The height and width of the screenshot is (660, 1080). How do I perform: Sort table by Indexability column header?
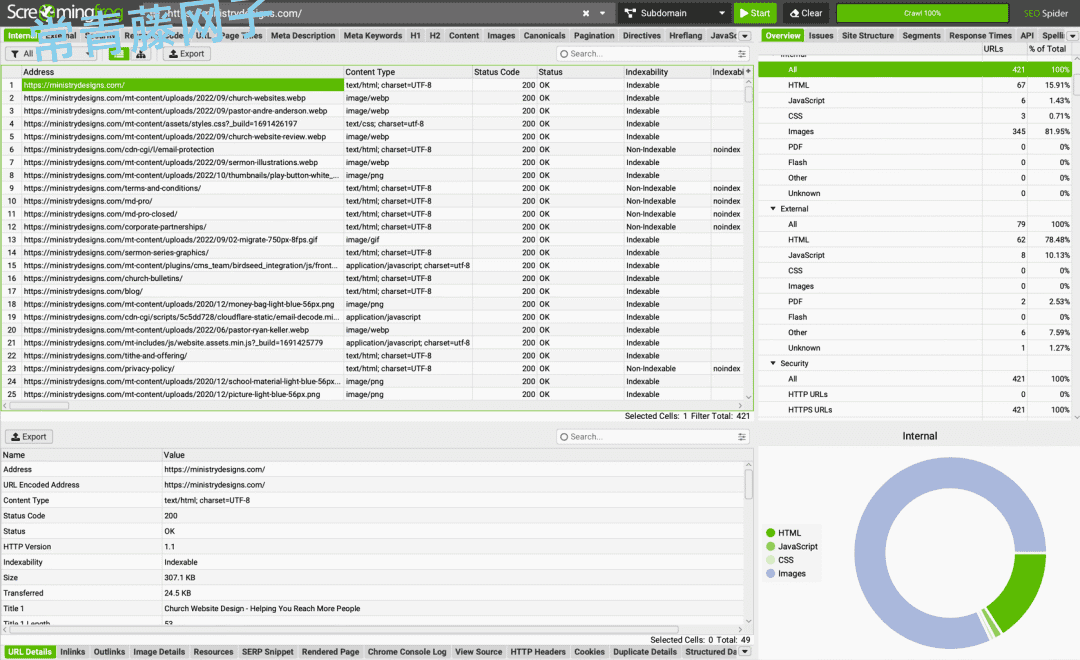coord(667,72)
